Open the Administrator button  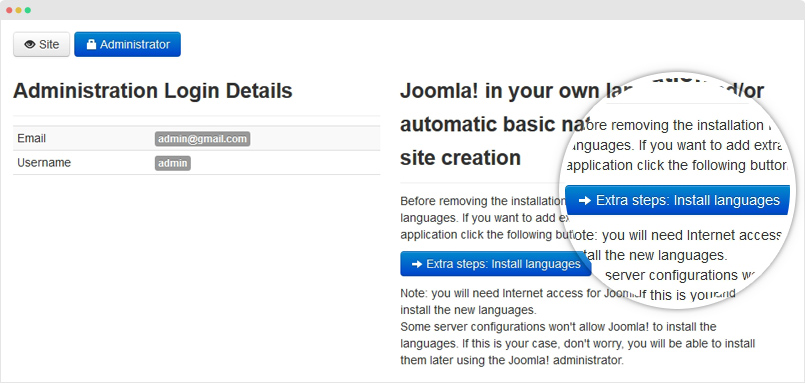pos(127,45)
